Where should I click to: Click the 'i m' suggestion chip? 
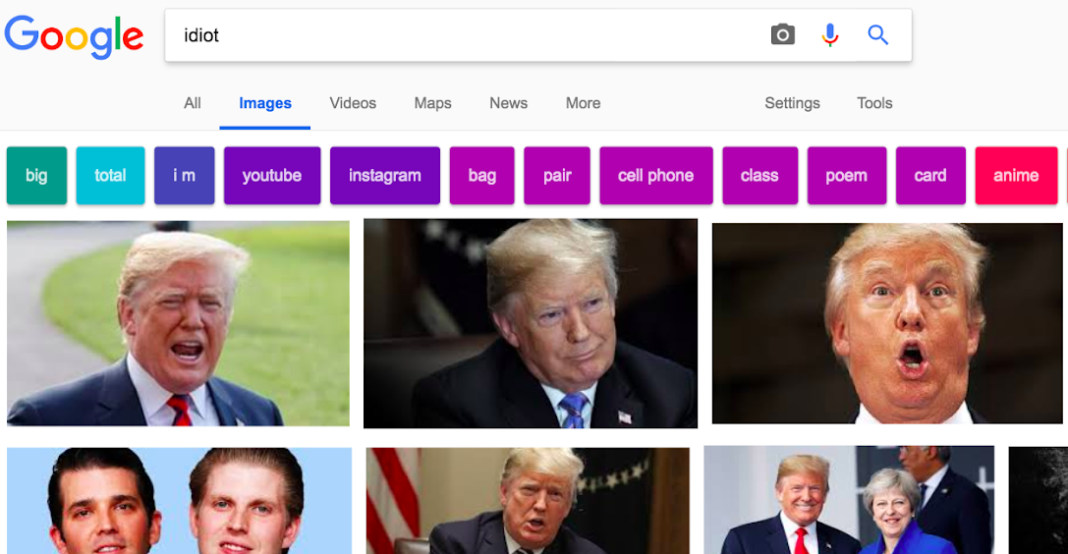coord(184,175)
